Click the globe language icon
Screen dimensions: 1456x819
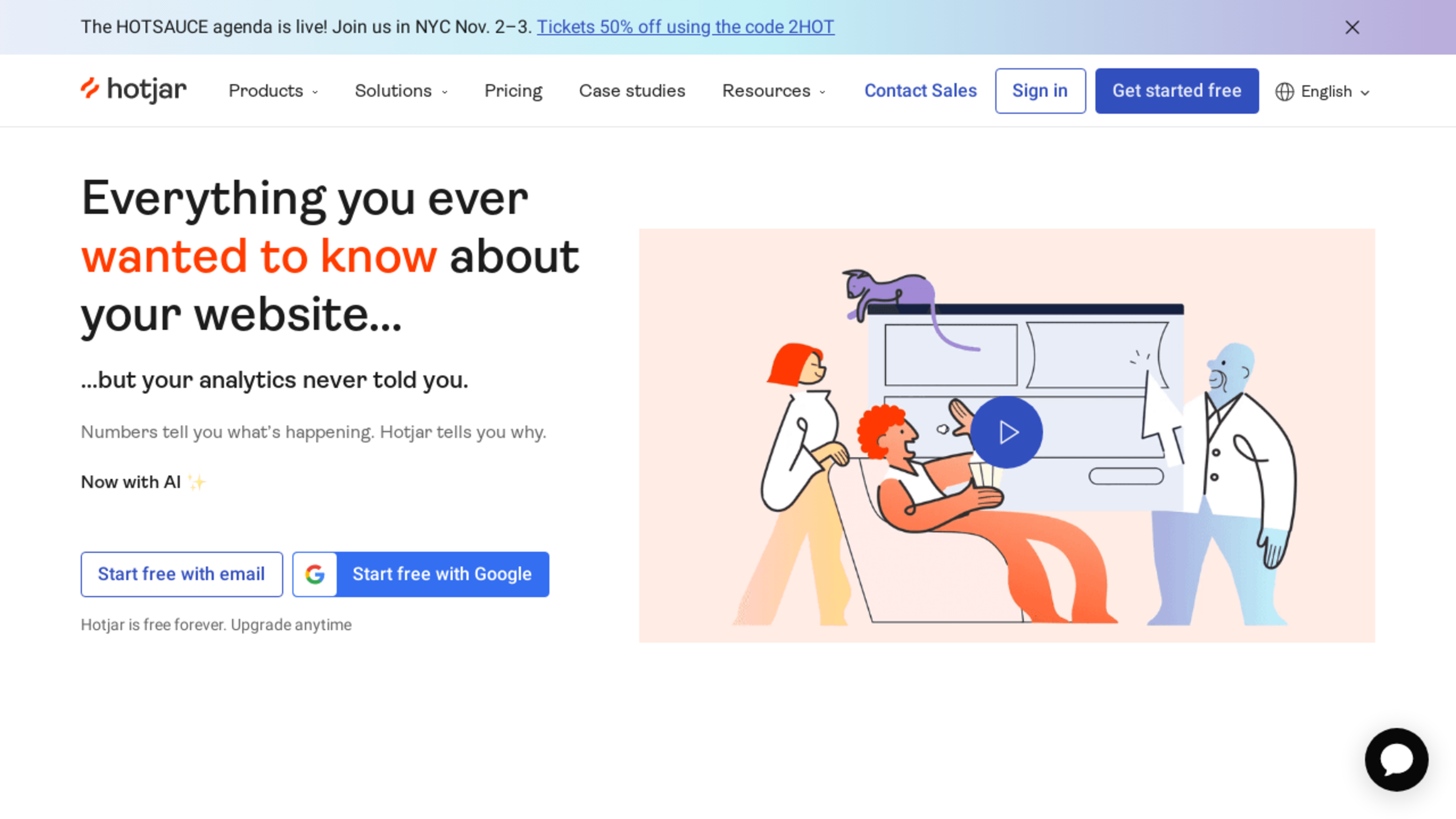pyautogui.click(x=1284, y=91)
